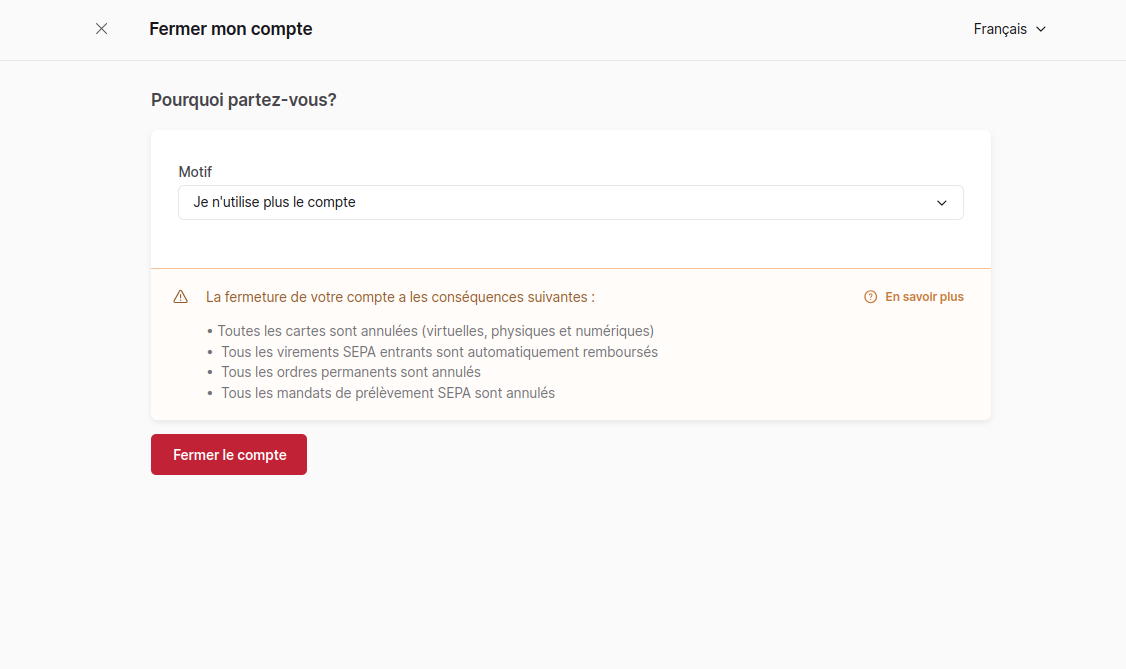Open the Français language selector

click(x=1009, y=29)
